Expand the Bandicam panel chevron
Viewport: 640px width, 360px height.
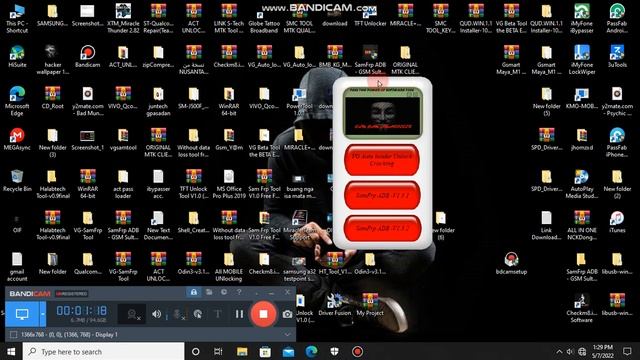[x=287, y=334]
